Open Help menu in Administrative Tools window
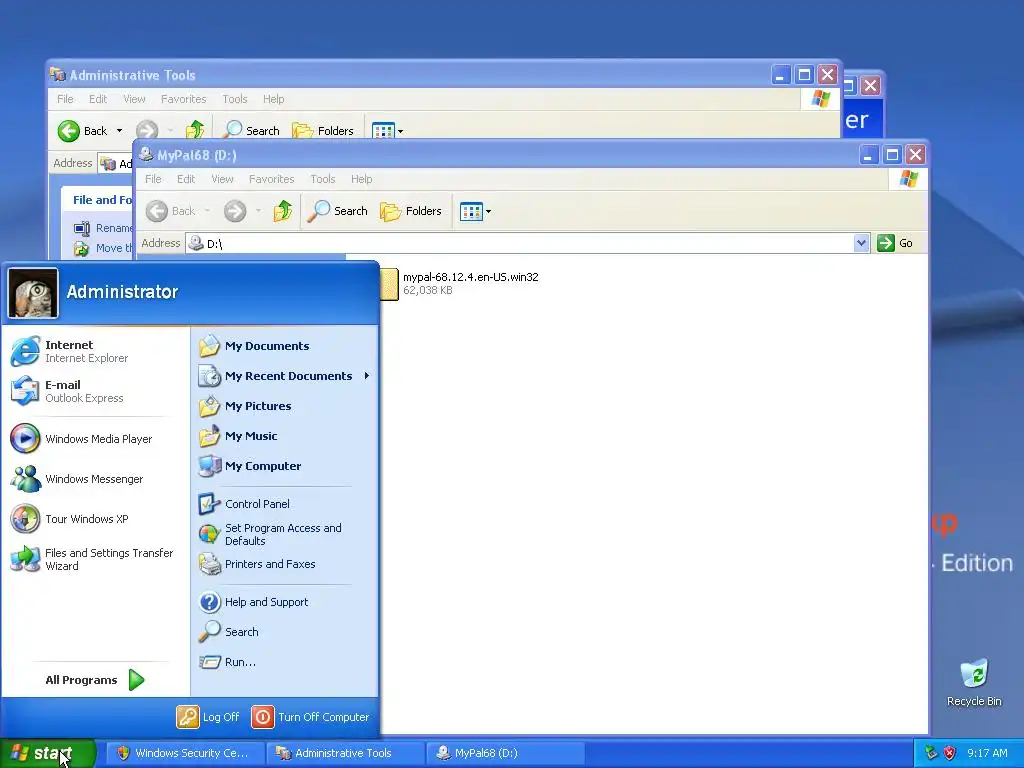1024x768 pixels. pyautogui.click(x=274, y=99)
